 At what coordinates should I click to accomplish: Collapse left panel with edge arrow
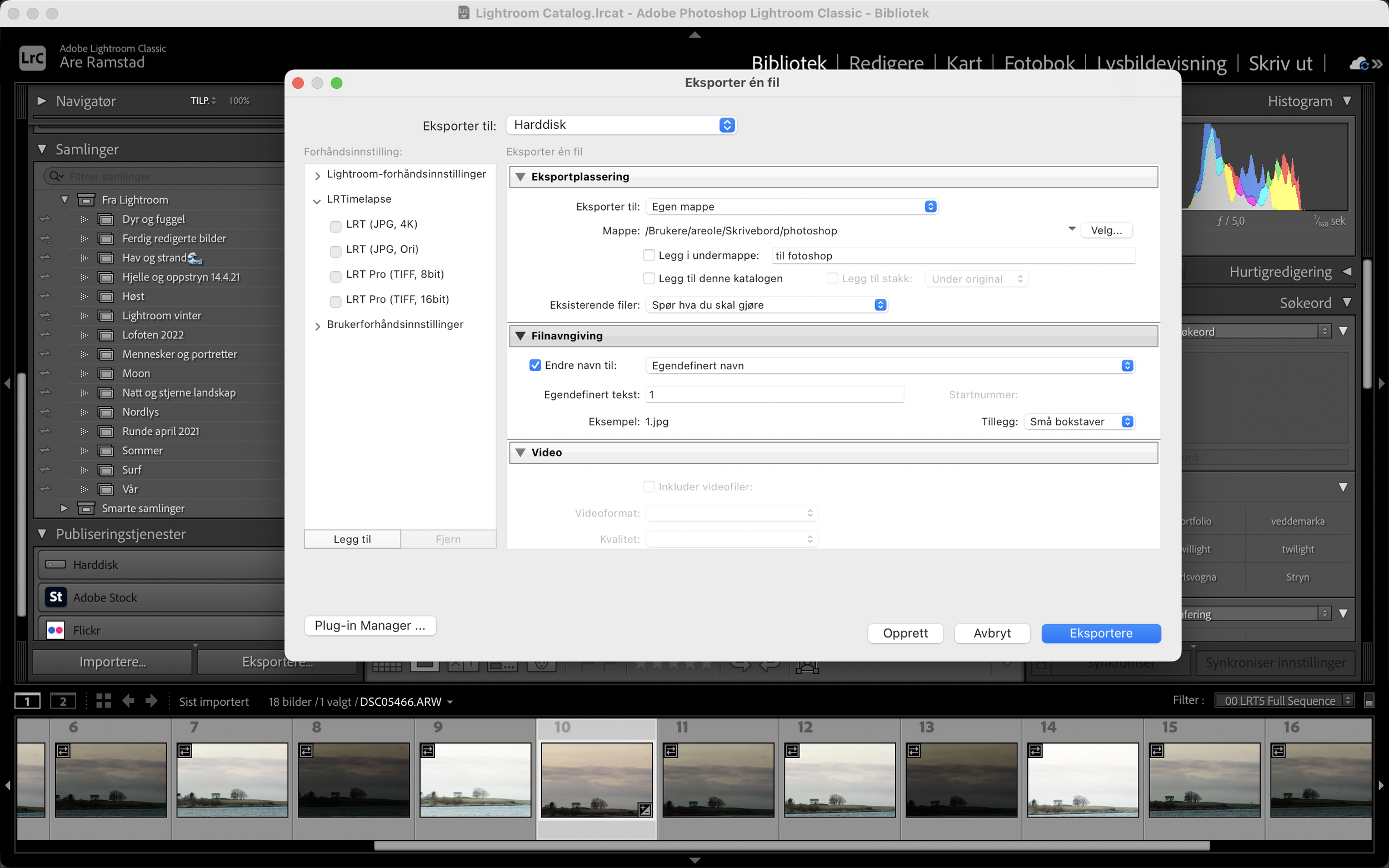tap(7, 383)
